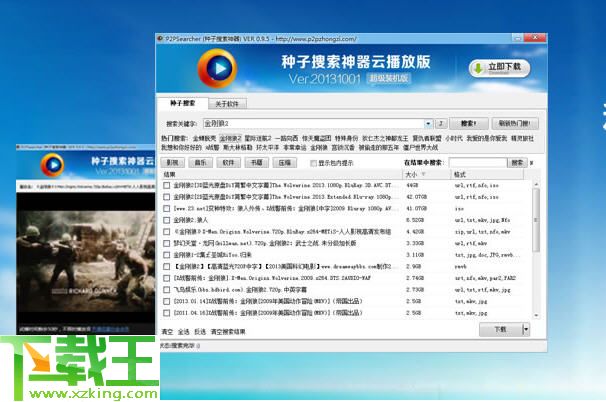Viewport: 606px width, 402px height.
Task: Filter results by 音乐 category
Action: click(x=201, y=161)
